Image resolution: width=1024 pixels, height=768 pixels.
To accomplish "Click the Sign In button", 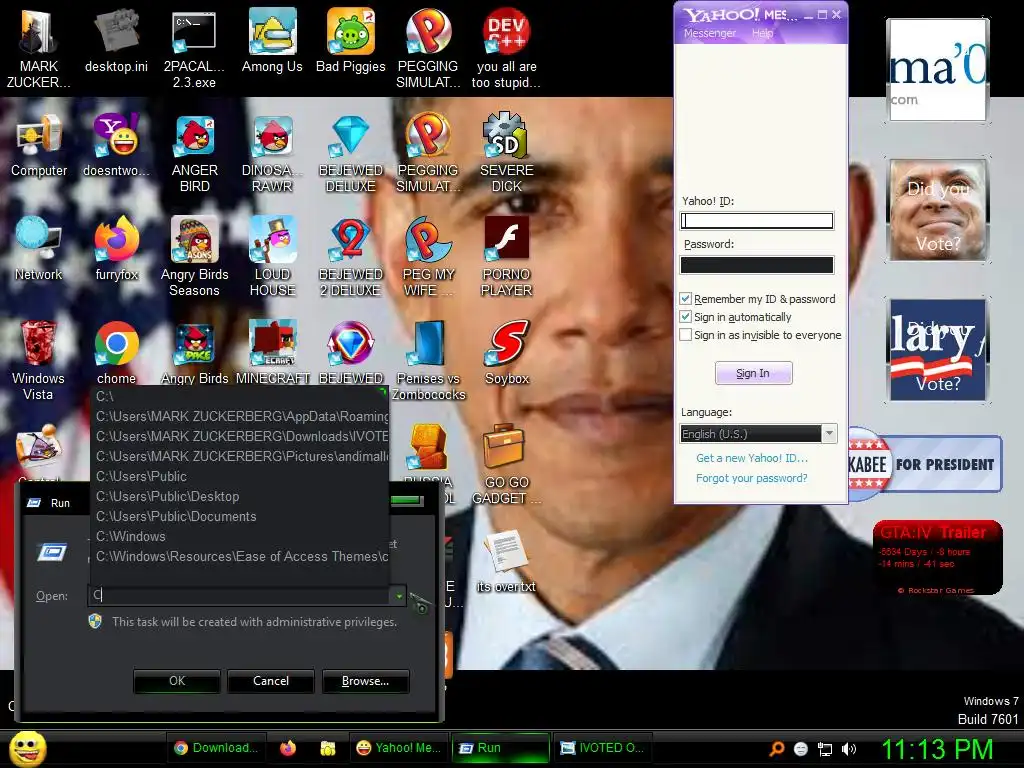I will pyautogui.click(x=753, y=373).
